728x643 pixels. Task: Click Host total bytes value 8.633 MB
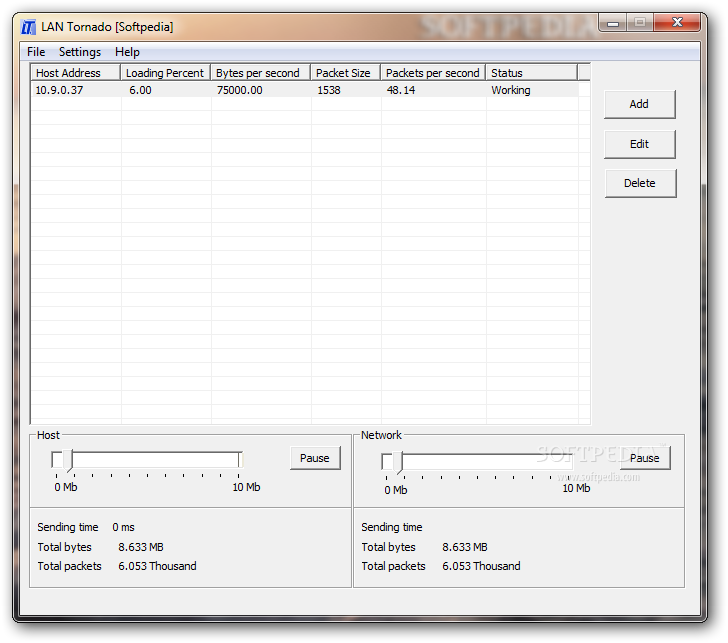[x=141, y=547]
